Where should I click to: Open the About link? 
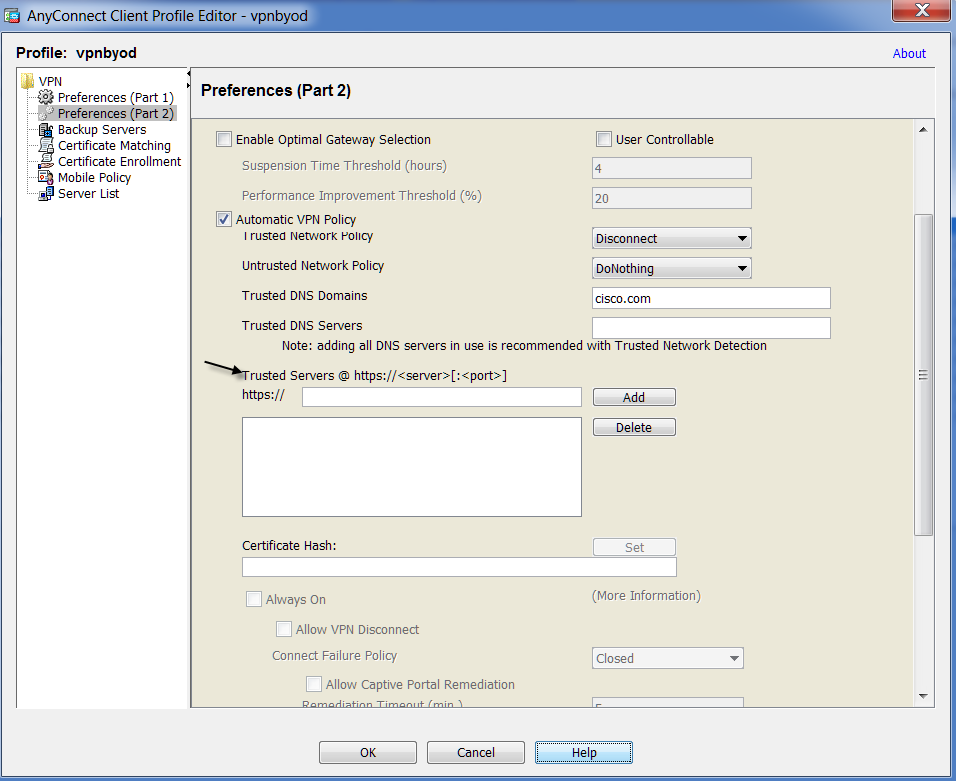point(909,54)
